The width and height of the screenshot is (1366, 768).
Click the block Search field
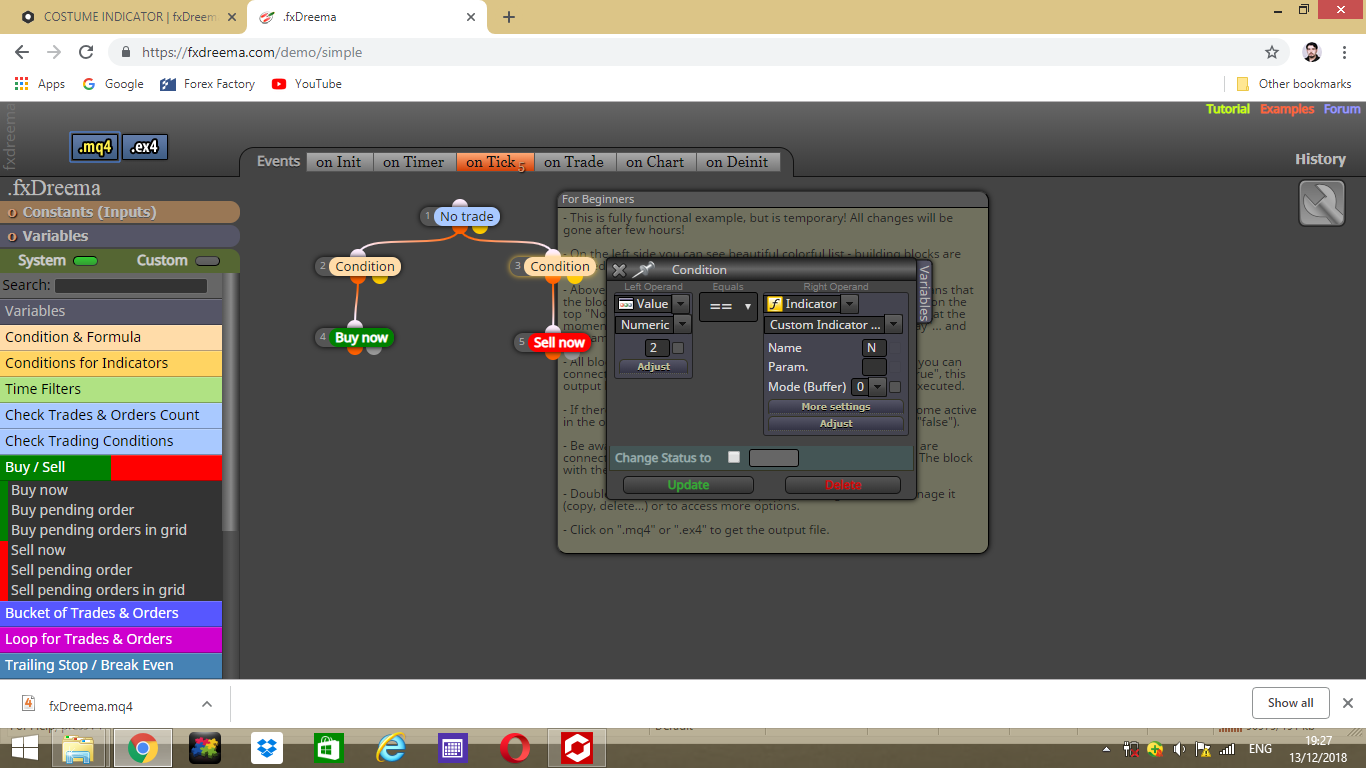(131, 286)
